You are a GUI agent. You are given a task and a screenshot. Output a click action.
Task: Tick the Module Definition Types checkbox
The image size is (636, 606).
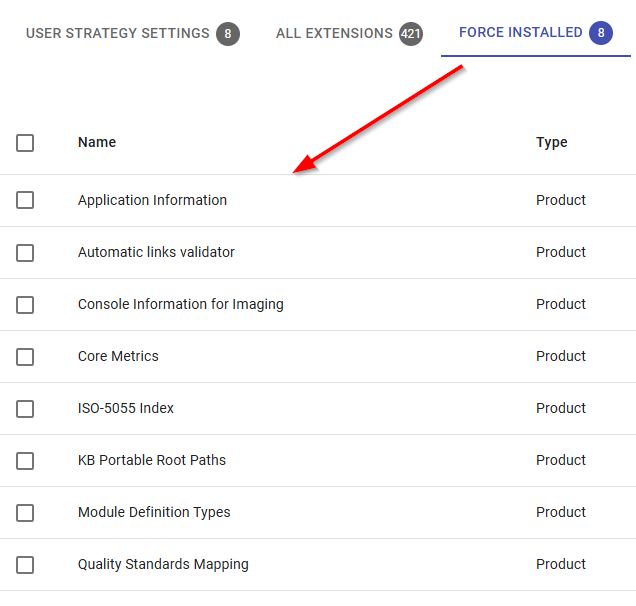[x=25, y=513]
